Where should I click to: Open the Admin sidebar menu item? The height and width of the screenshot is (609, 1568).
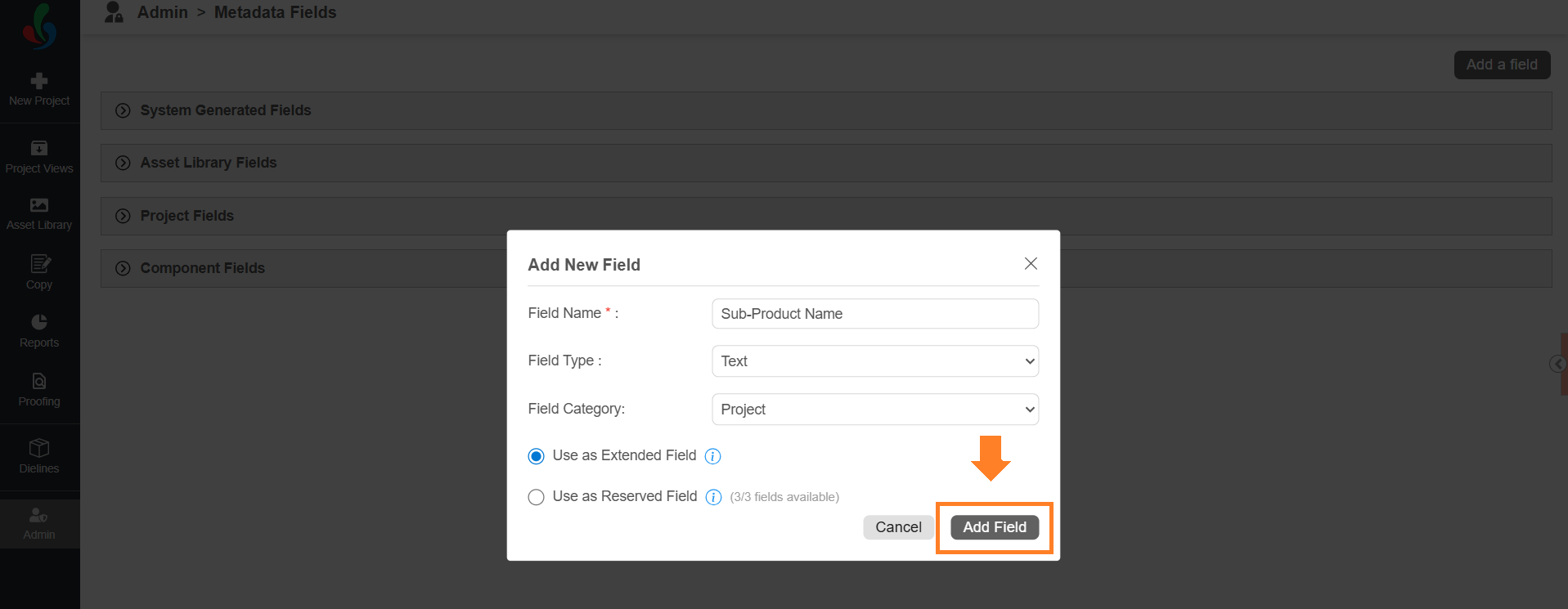click(39, 523)
